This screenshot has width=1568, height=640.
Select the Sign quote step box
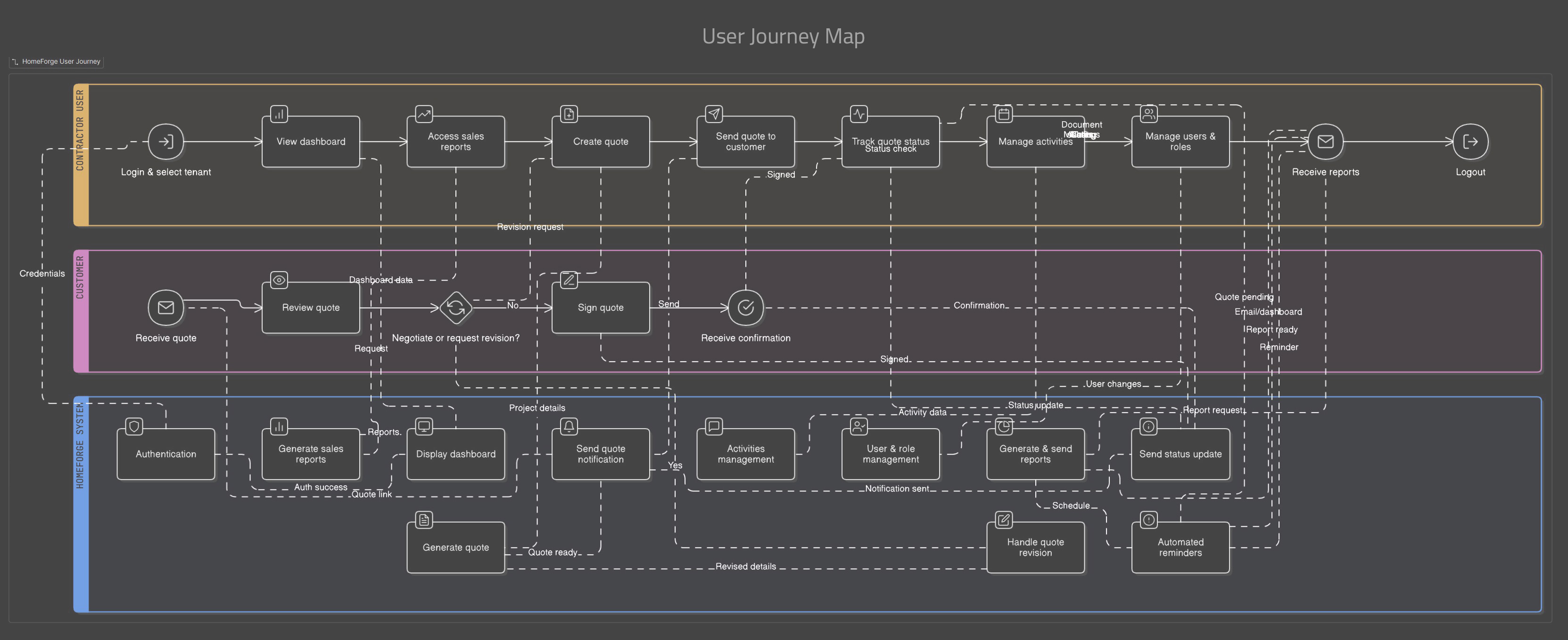click(x=600, y=308)
